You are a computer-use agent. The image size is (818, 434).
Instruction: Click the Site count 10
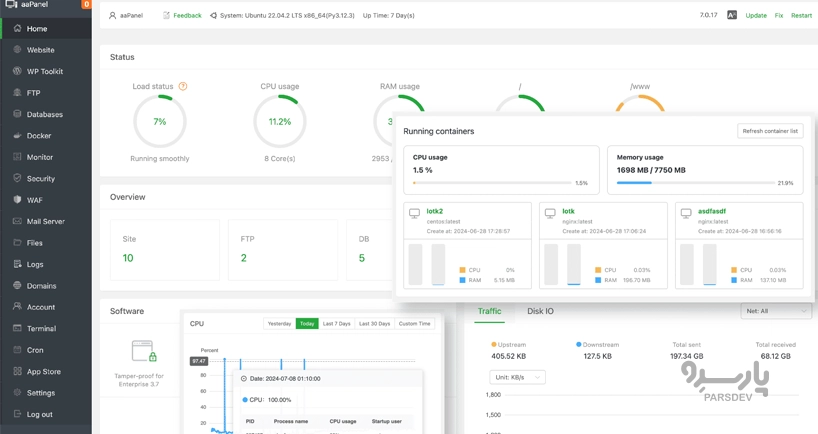(128, 258)
